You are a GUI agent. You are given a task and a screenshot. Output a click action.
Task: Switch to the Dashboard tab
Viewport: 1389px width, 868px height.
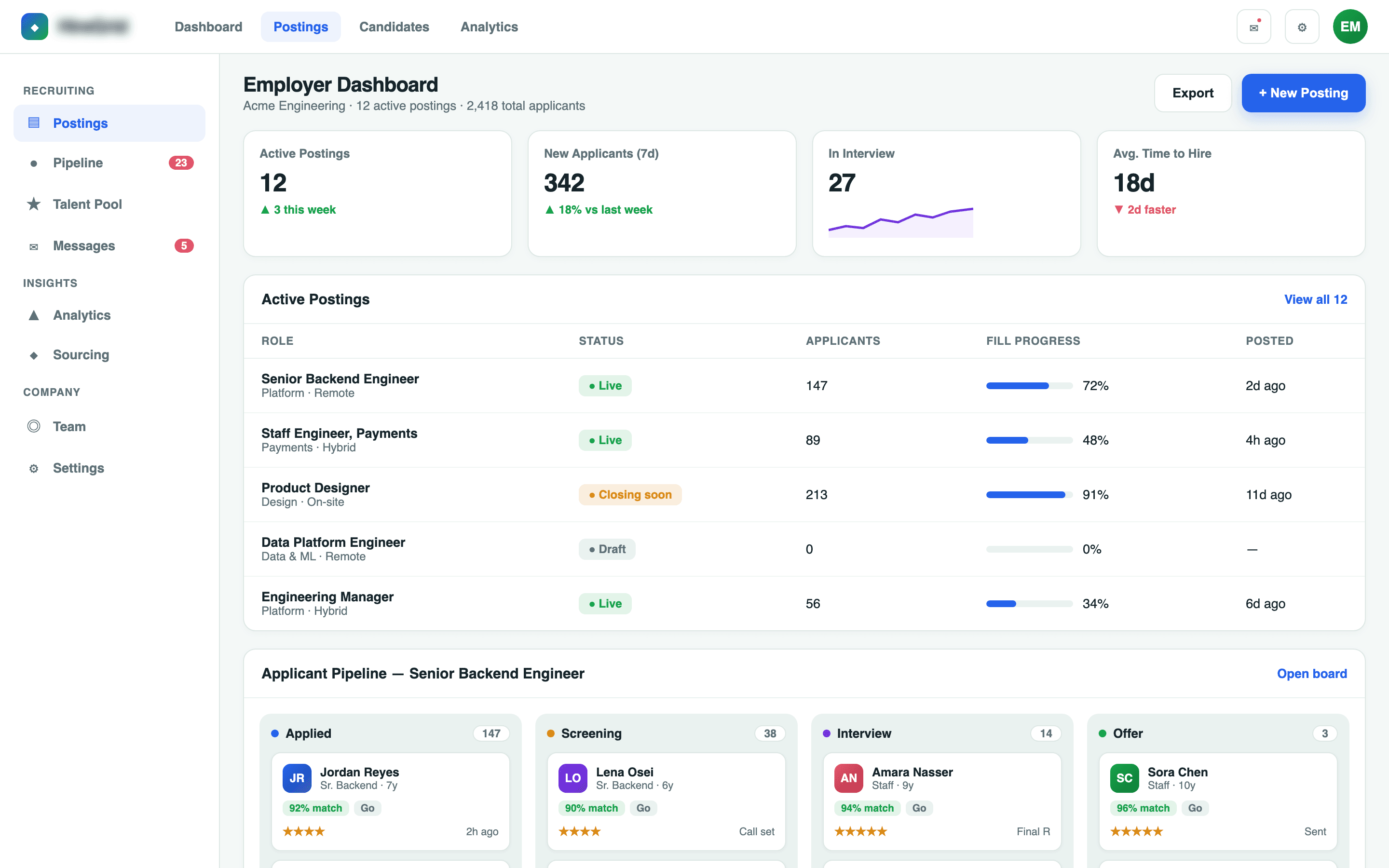[x=208, y=27]
